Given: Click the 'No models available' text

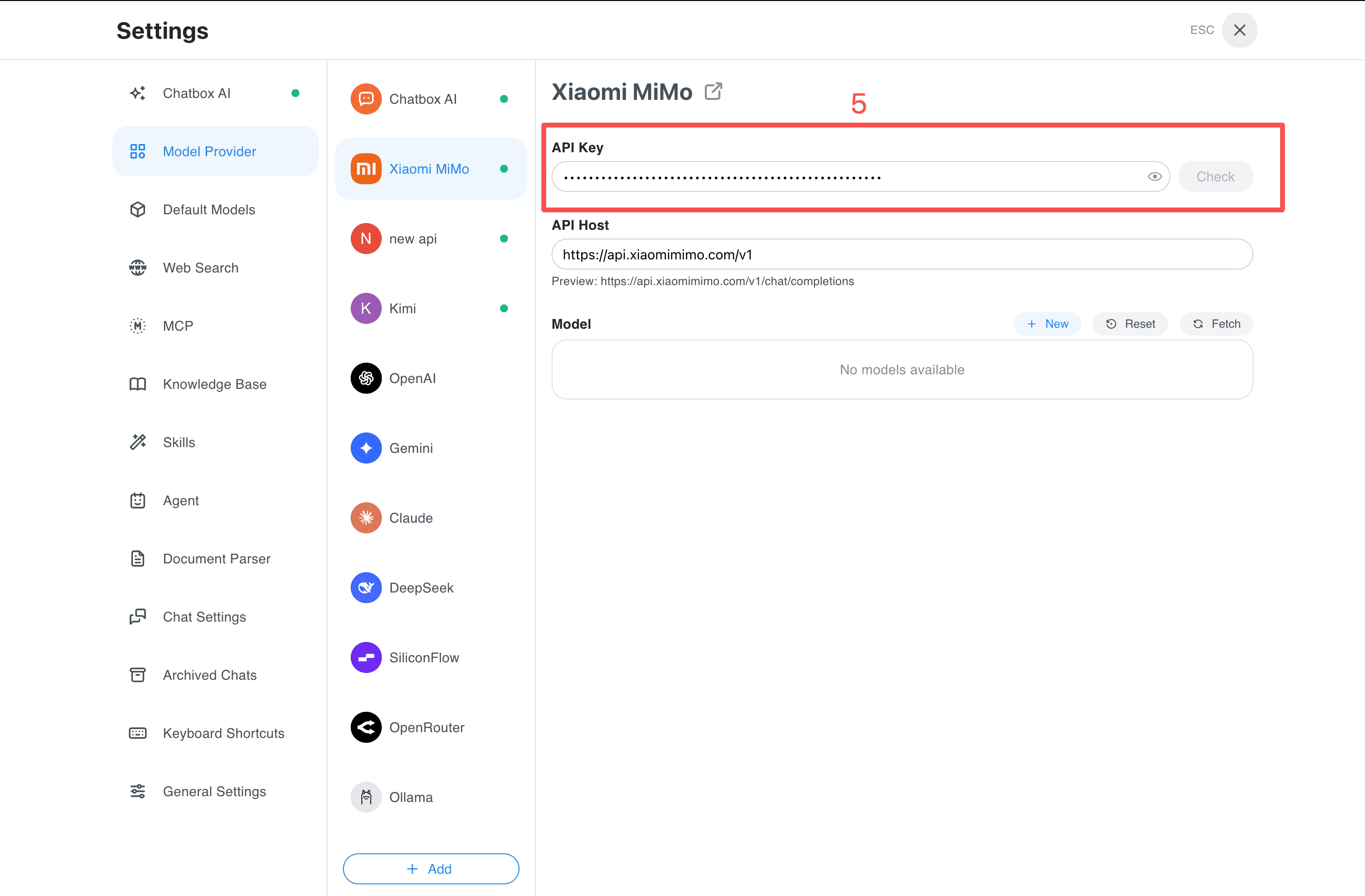Looking at the screenshot, I should point(902,370).
